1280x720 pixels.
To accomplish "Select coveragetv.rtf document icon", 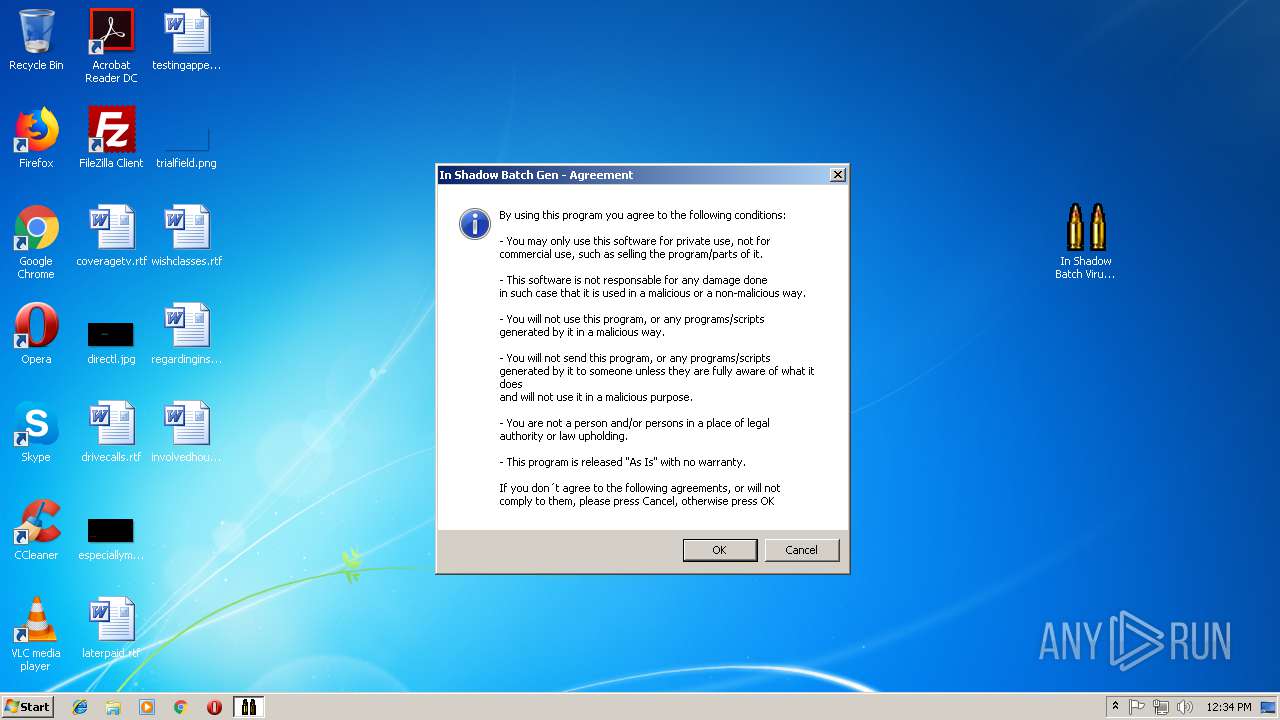I will point(111,236).
